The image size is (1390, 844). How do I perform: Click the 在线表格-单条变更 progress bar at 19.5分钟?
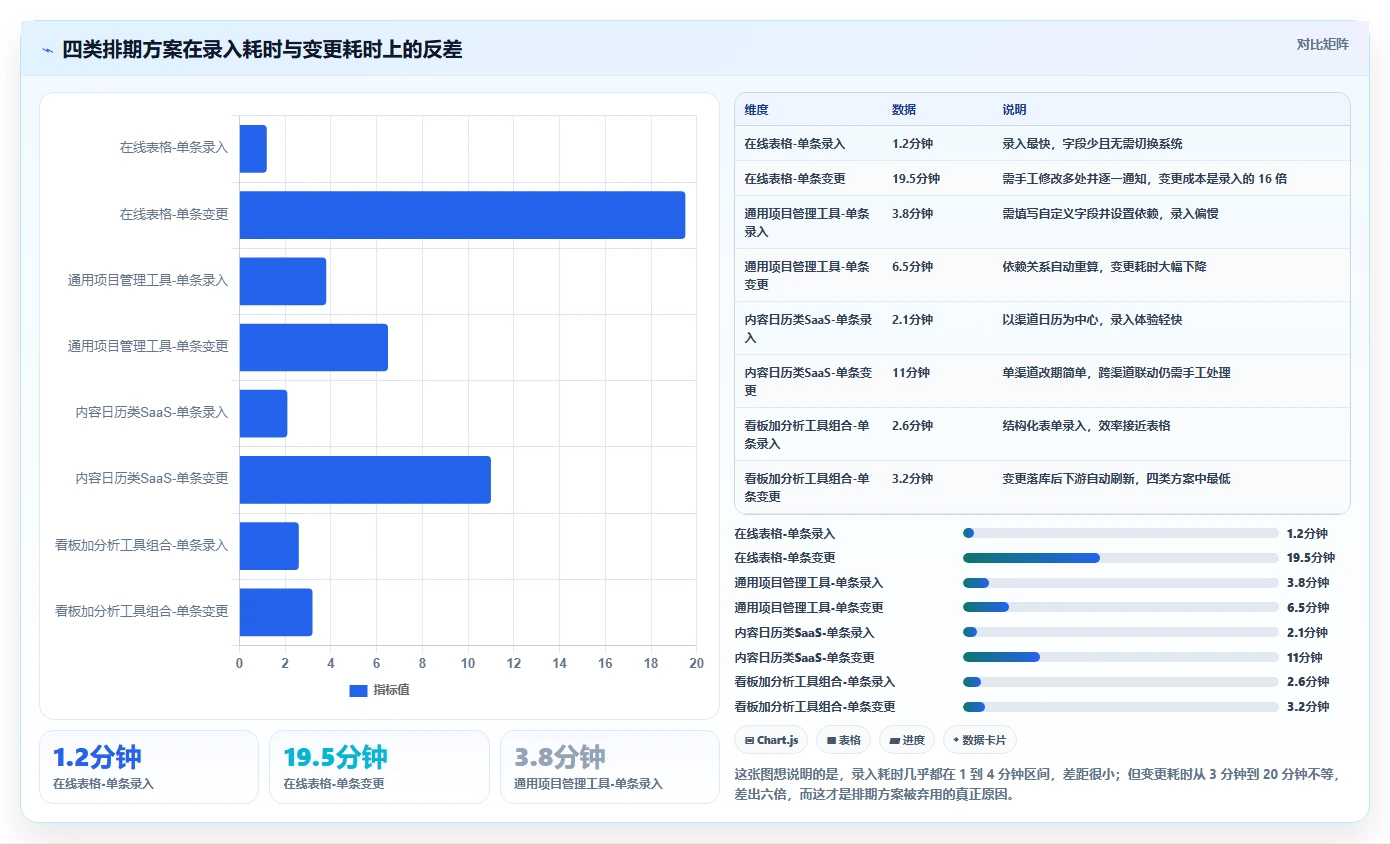click(x=1120, y=558)
